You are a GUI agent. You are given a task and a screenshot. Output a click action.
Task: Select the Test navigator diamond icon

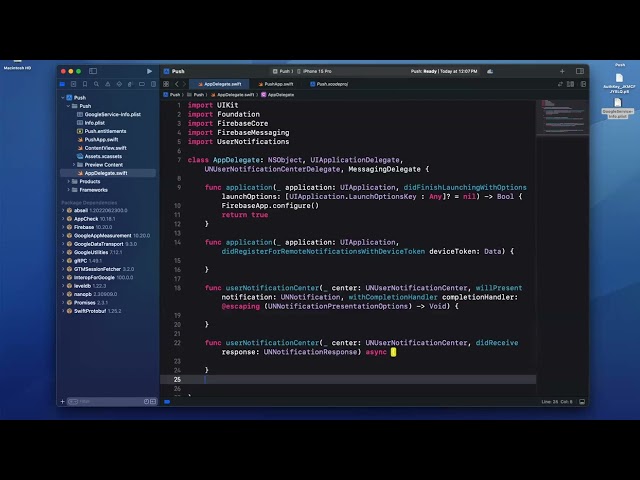click(119, 84)
